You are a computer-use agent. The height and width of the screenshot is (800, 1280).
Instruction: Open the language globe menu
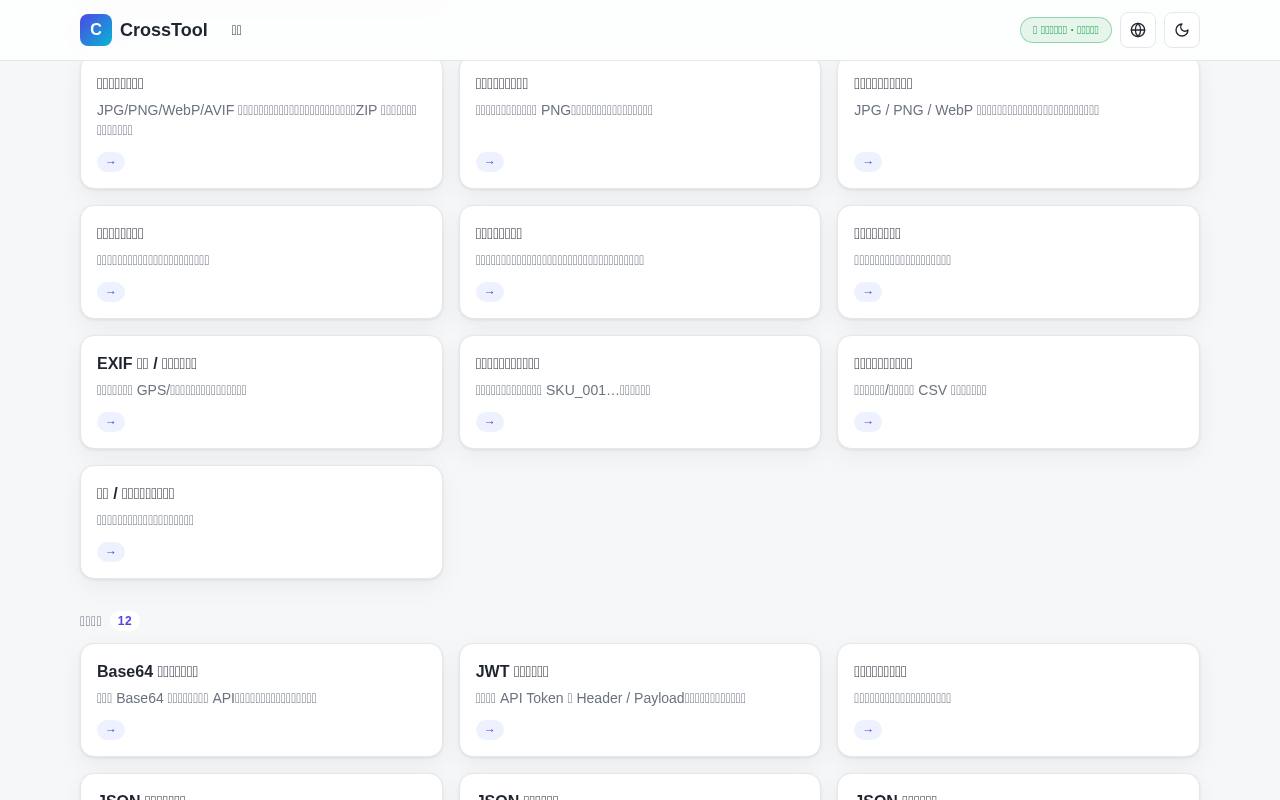1138,30
